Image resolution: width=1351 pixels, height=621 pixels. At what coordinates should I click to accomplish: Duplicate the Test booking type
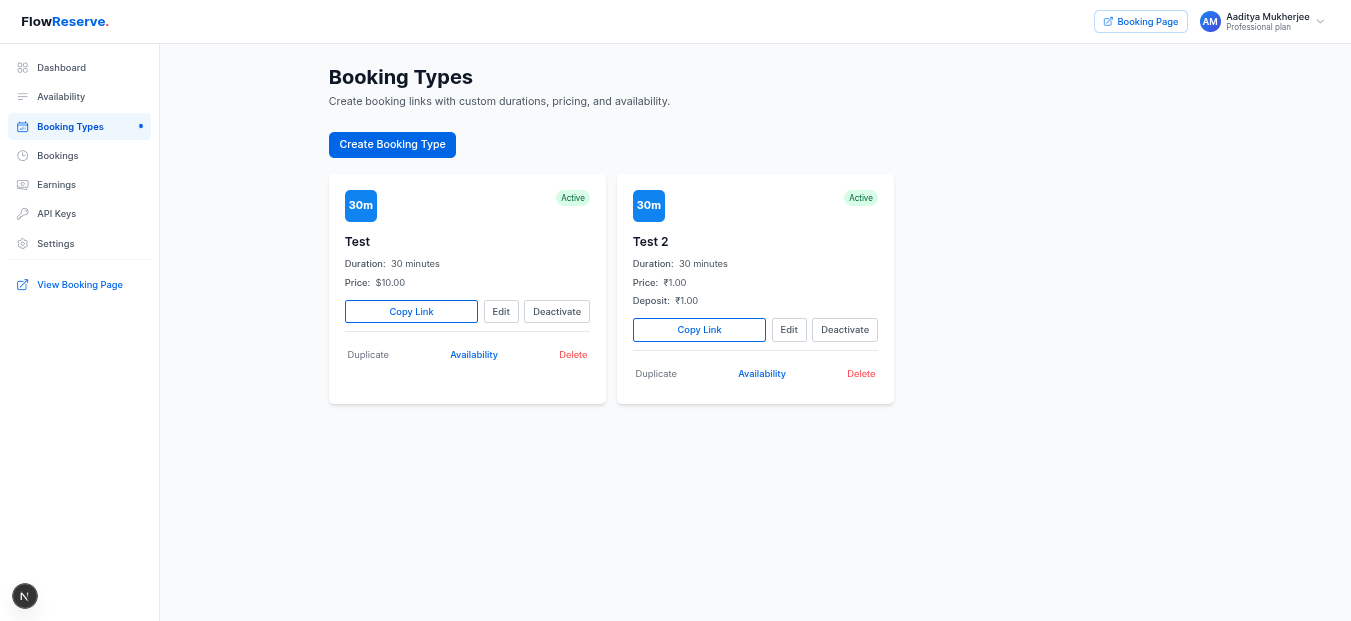tap(367, 354)
